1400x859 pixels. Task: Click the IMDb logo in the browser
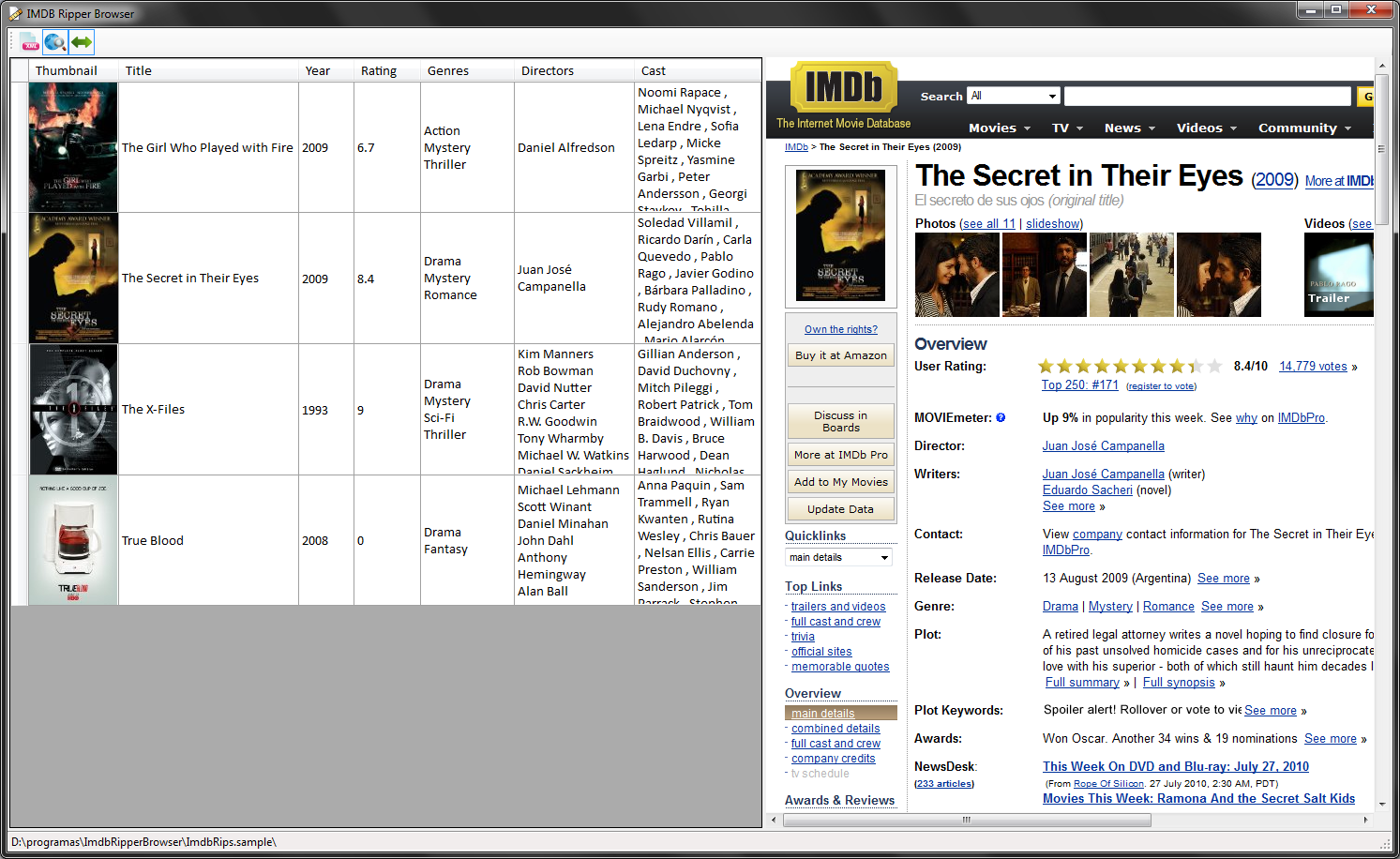844,87
